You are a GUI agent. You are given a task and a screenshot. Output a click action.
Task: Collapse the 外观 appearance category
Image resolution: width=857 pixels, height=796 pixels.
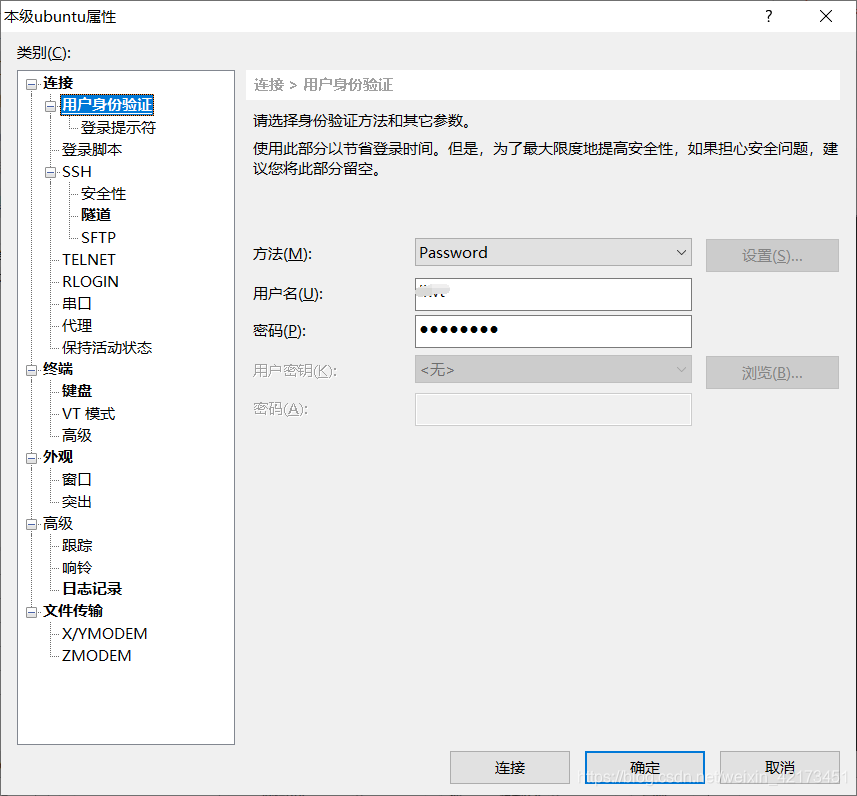pos(31,456)
